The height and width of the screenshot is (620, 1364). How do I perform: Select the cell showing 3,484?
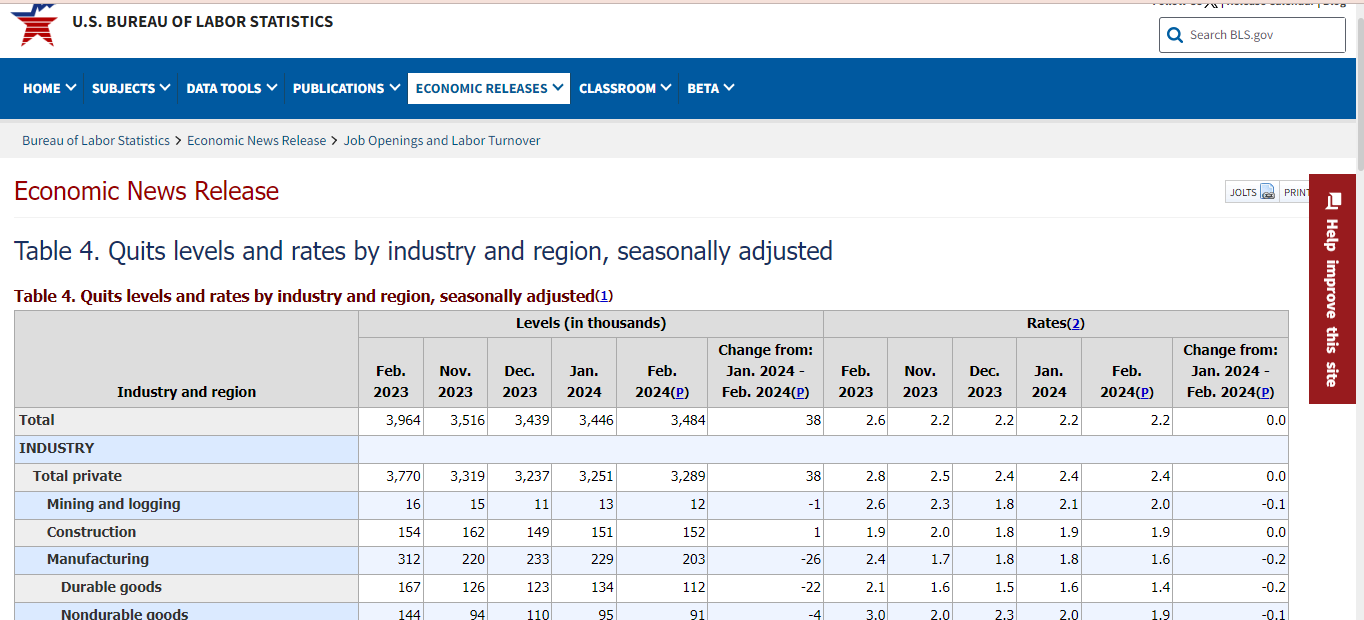pos(662,421)
